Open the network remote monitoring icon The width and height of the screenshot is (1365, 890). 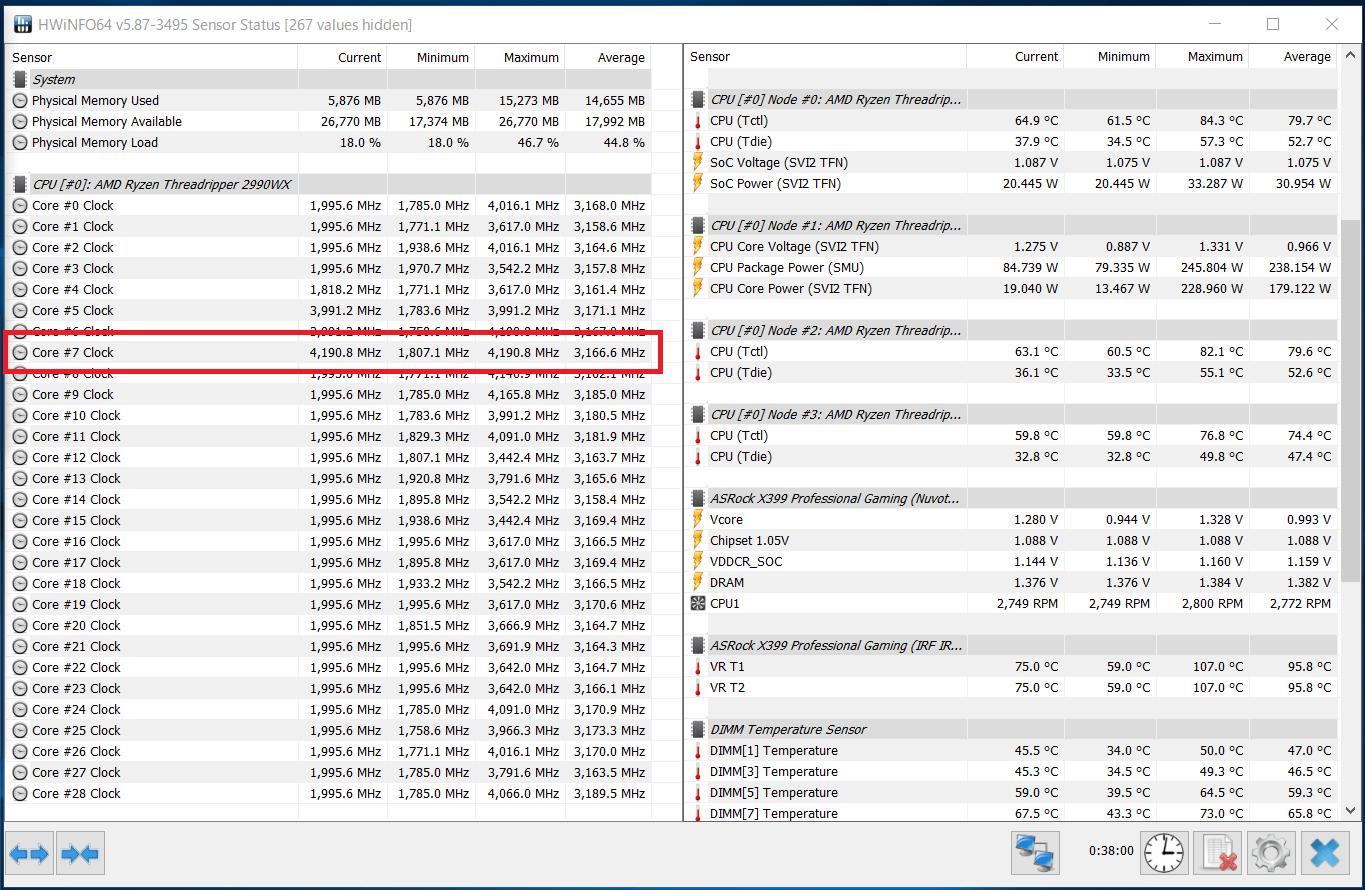point(1036,853)
